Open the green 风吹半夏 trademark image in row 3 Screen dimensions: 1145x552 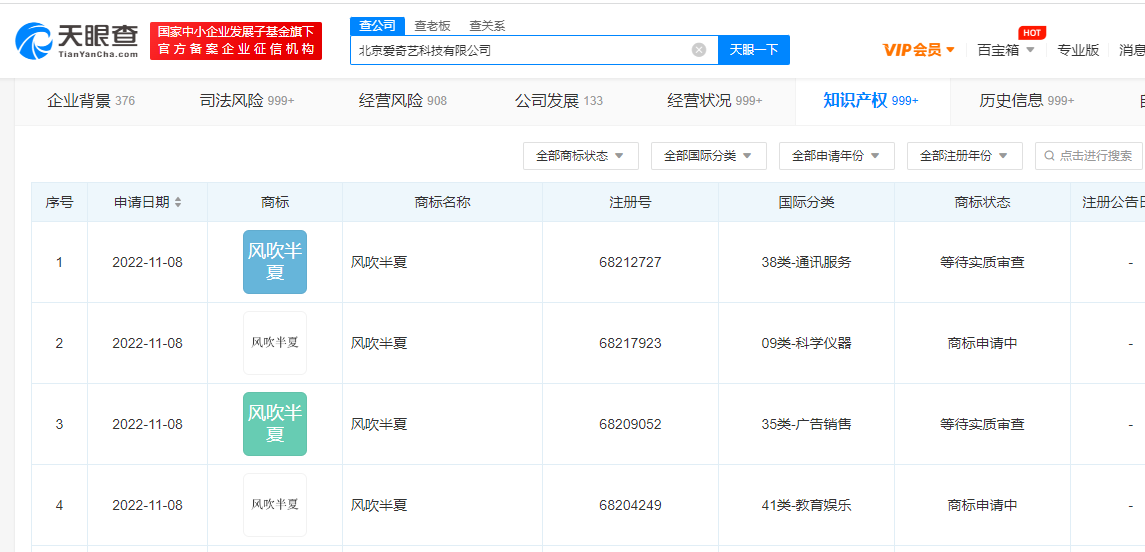(x=275, y=424)
